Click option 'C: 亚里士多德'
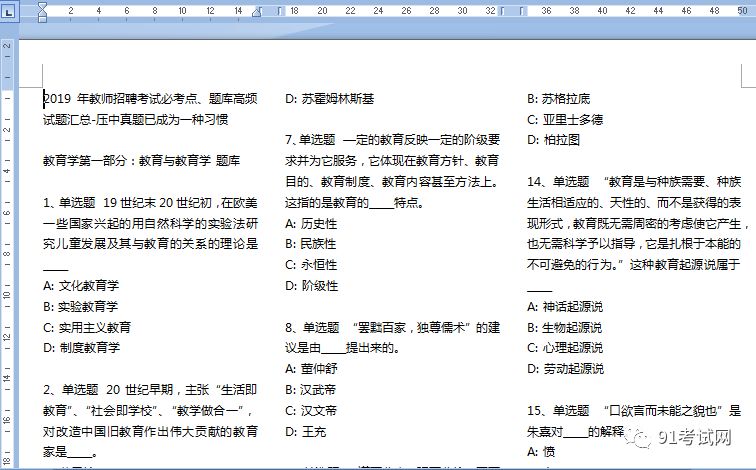 (x=565, y=120)
